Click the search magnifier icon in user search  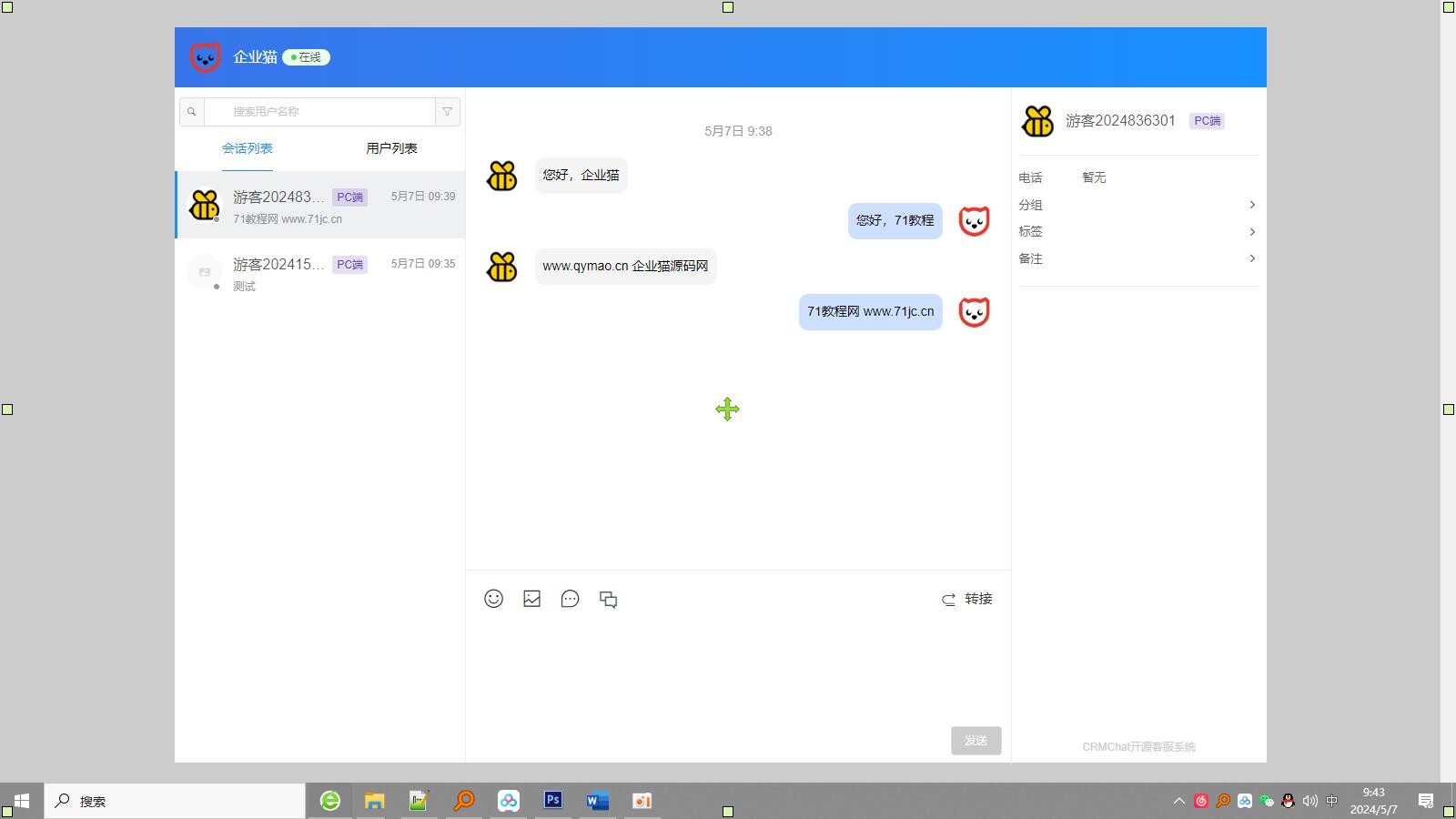point(192,112)
